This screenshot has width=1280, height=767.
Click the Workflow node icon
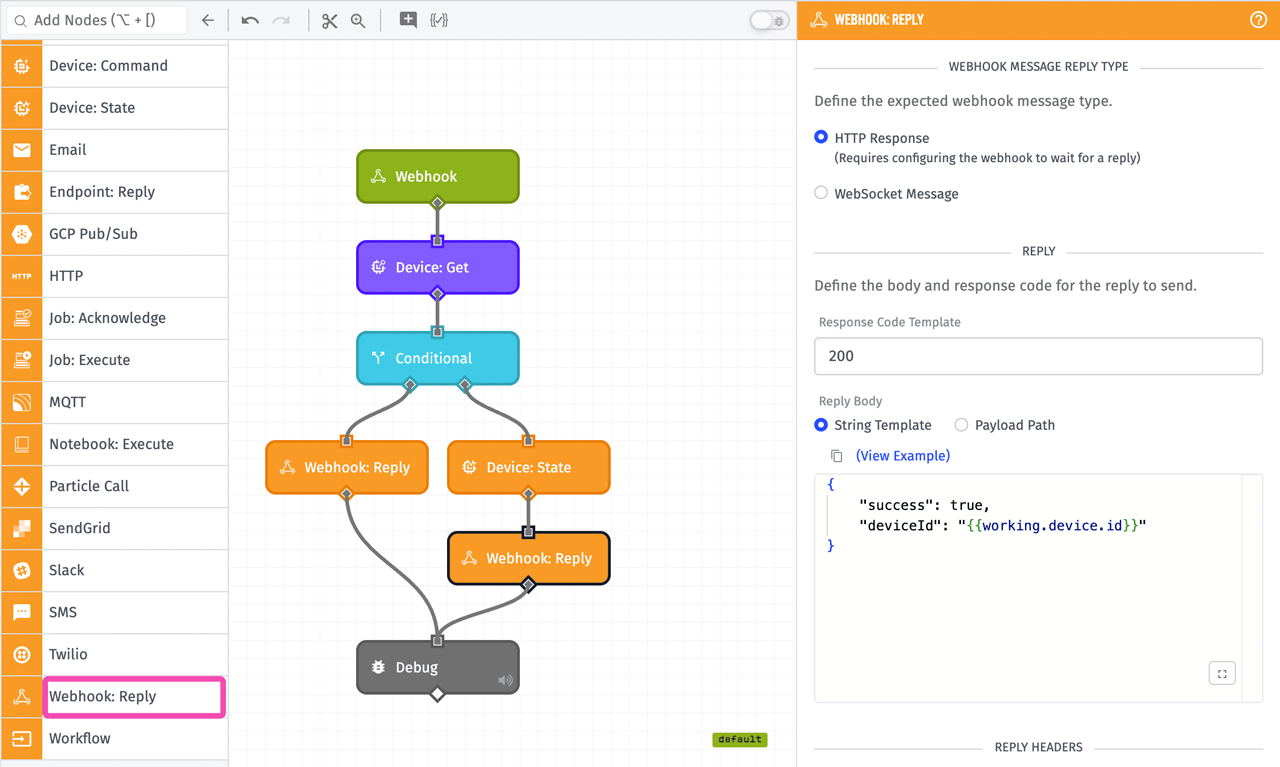(21, 738)
